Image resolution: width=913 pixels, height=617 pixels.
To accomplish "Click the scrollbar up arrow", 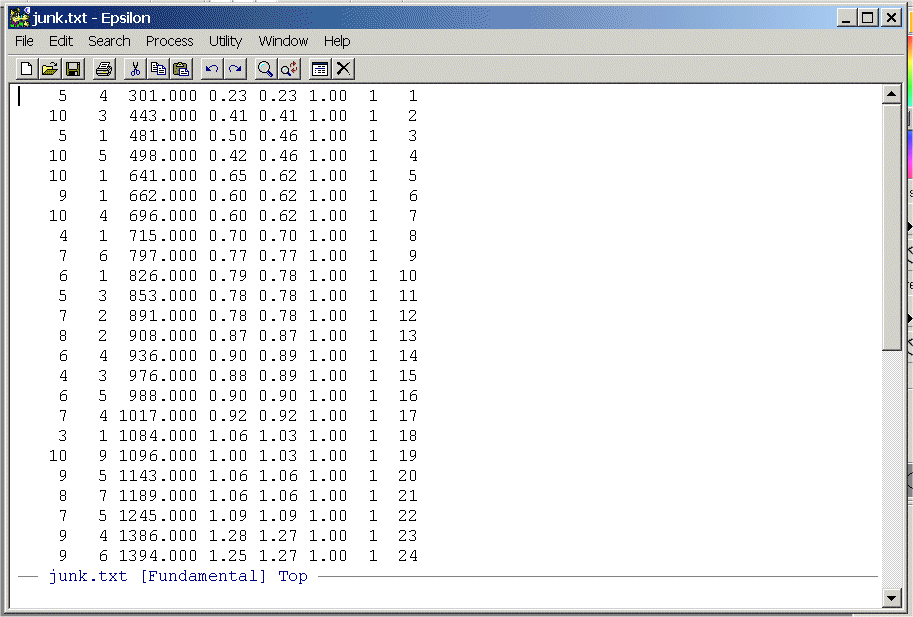I will [x=892, y=95].
